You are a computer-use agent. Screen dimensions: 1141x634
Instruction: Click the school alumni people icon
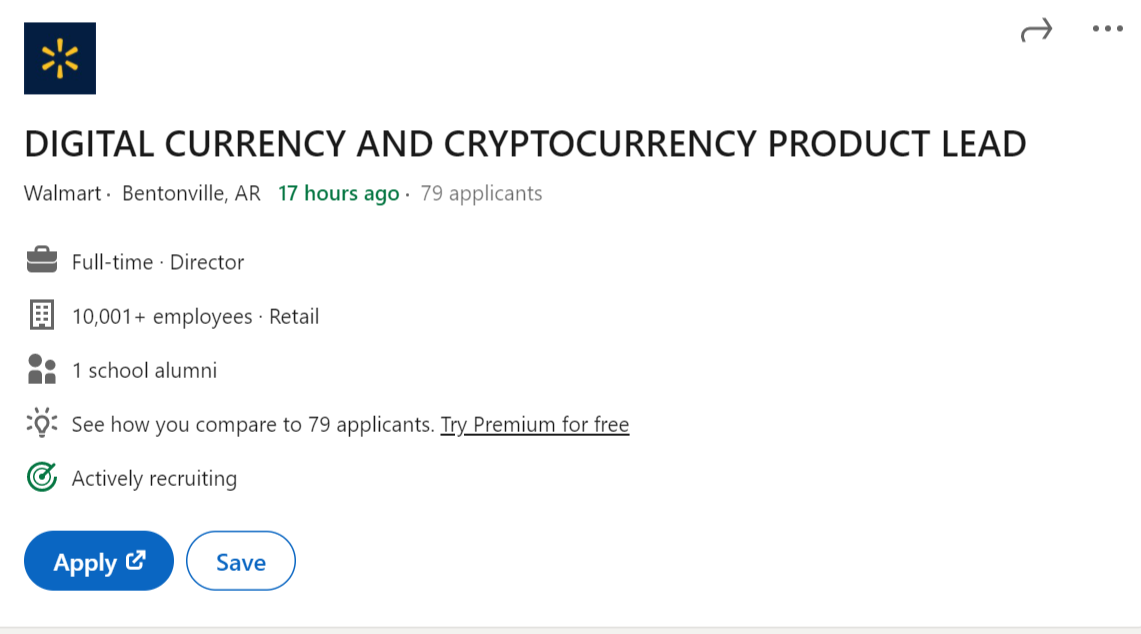point(41,370)
